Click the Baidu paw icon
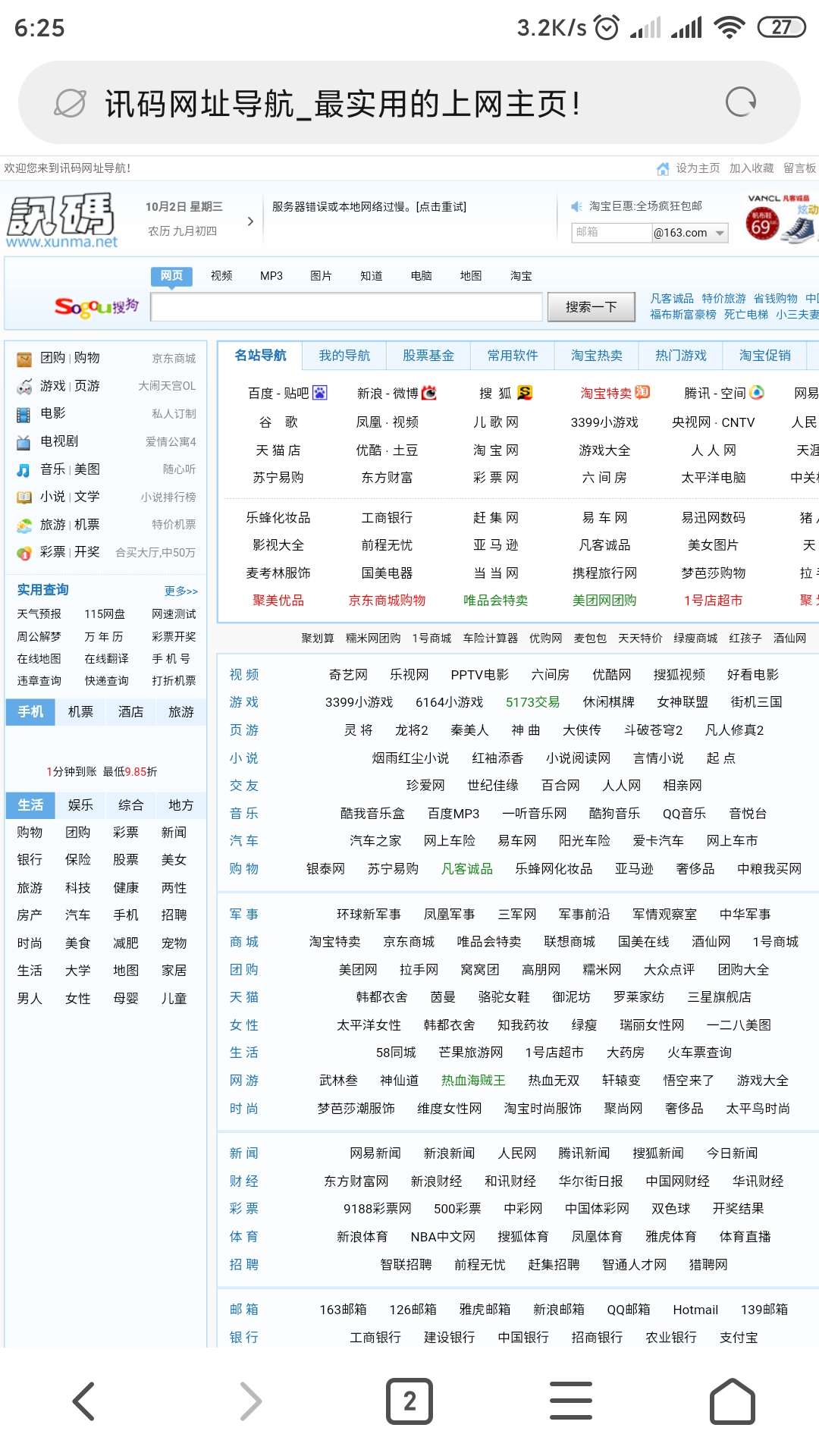The height and width of the screenshot is (1456, 819). tap(319, 393)
